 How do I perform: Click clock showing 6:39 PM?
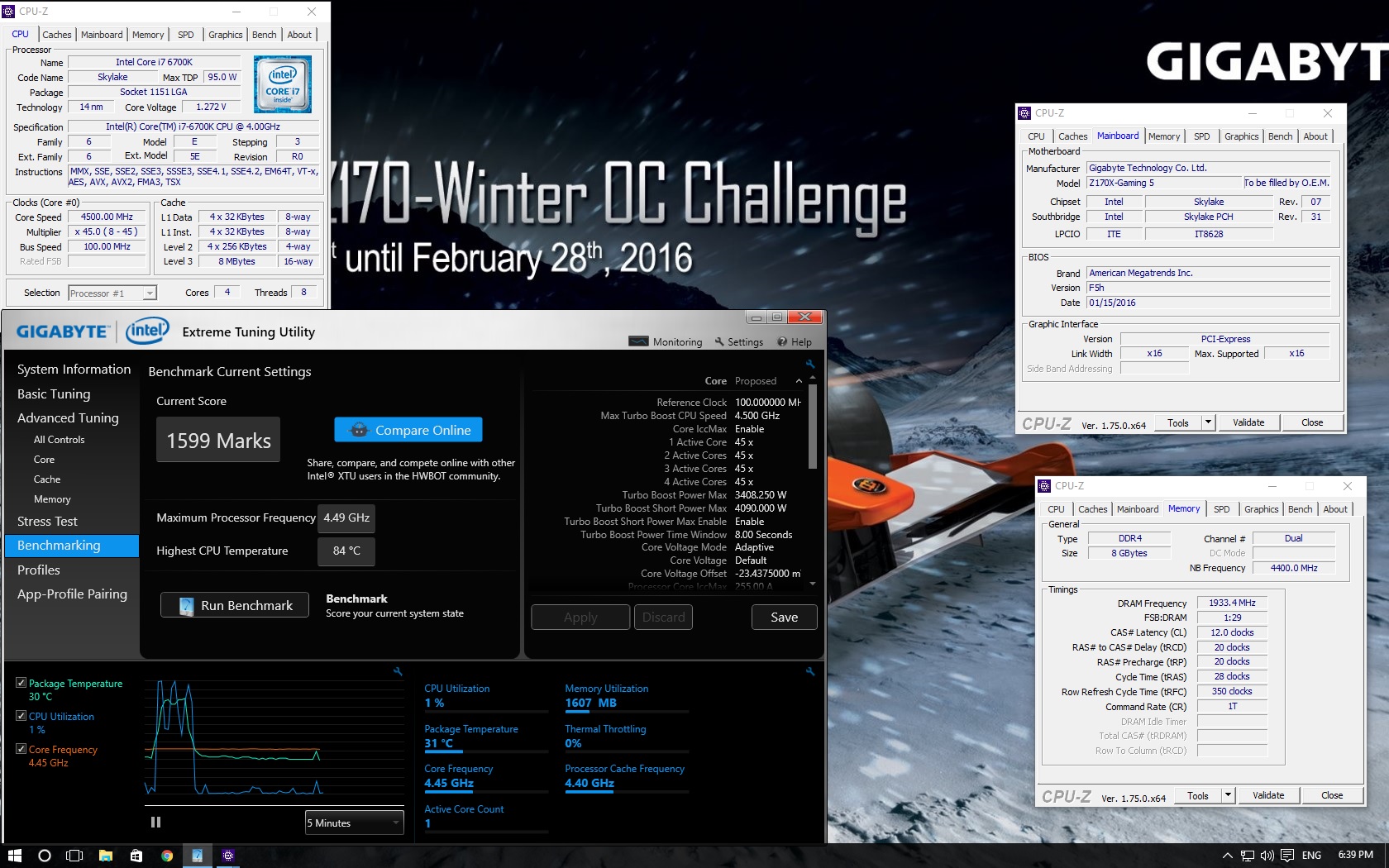pos(1355,855)
